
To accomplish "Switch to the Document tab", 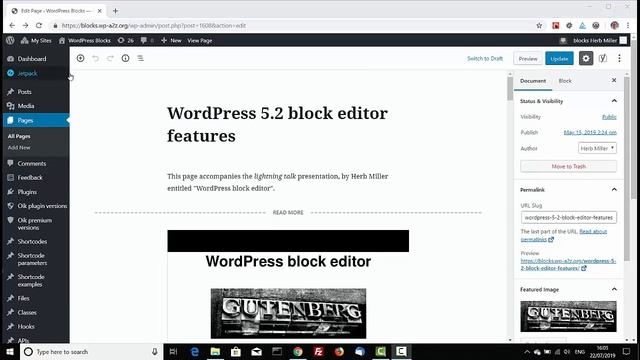I will pyautogui.click(x=533, y=81).
